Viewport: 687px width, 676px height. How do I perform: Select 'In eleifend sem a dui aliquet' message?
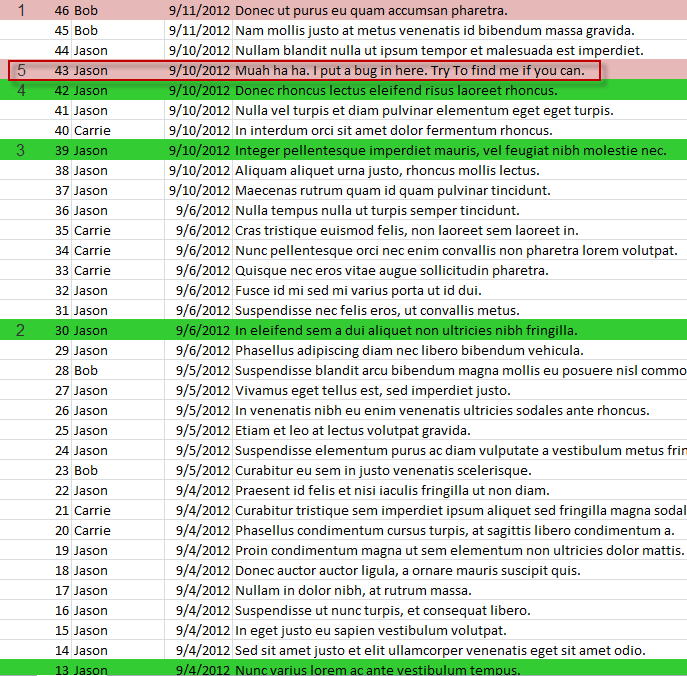click(x=406, y=331)
